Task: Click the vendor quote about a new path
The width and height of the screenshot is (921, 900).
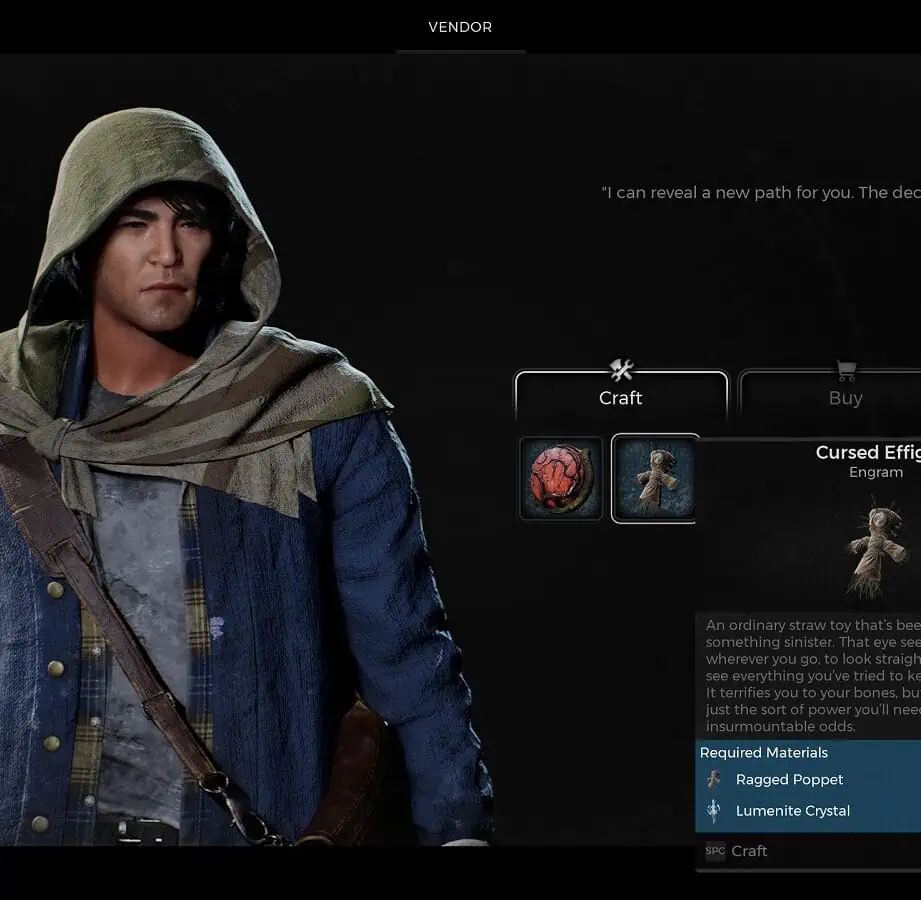Action: (761, 193)
